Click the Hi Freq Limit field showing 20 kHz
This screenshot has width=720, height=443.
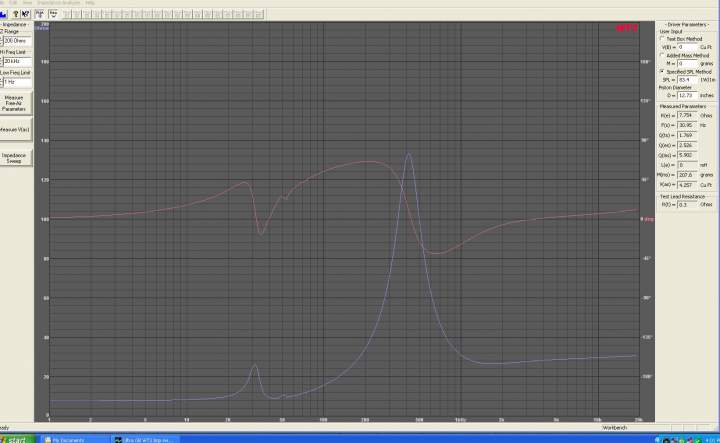17,62
